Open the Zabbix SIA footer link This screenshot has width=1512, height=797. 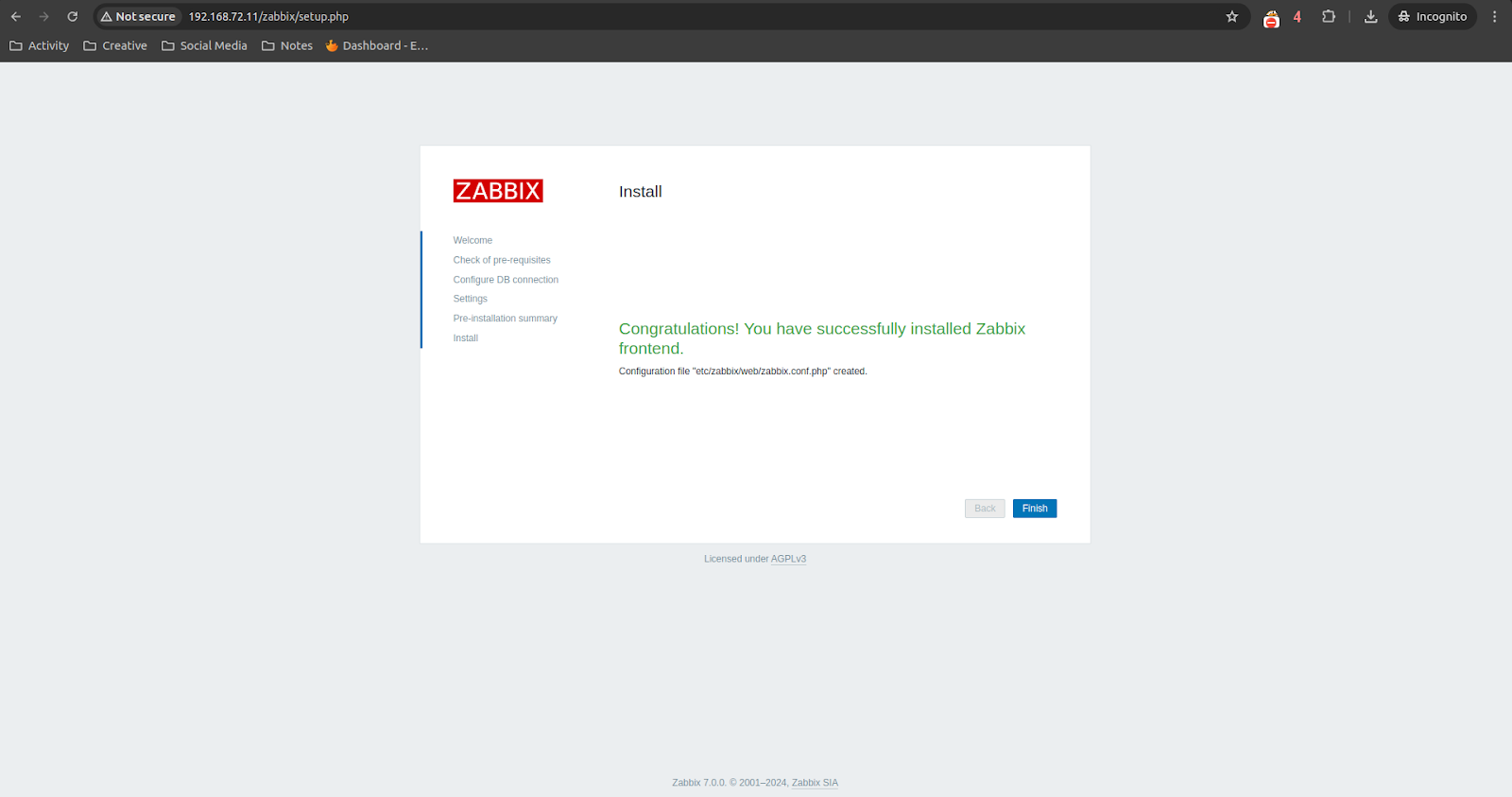tap(815, 783)
